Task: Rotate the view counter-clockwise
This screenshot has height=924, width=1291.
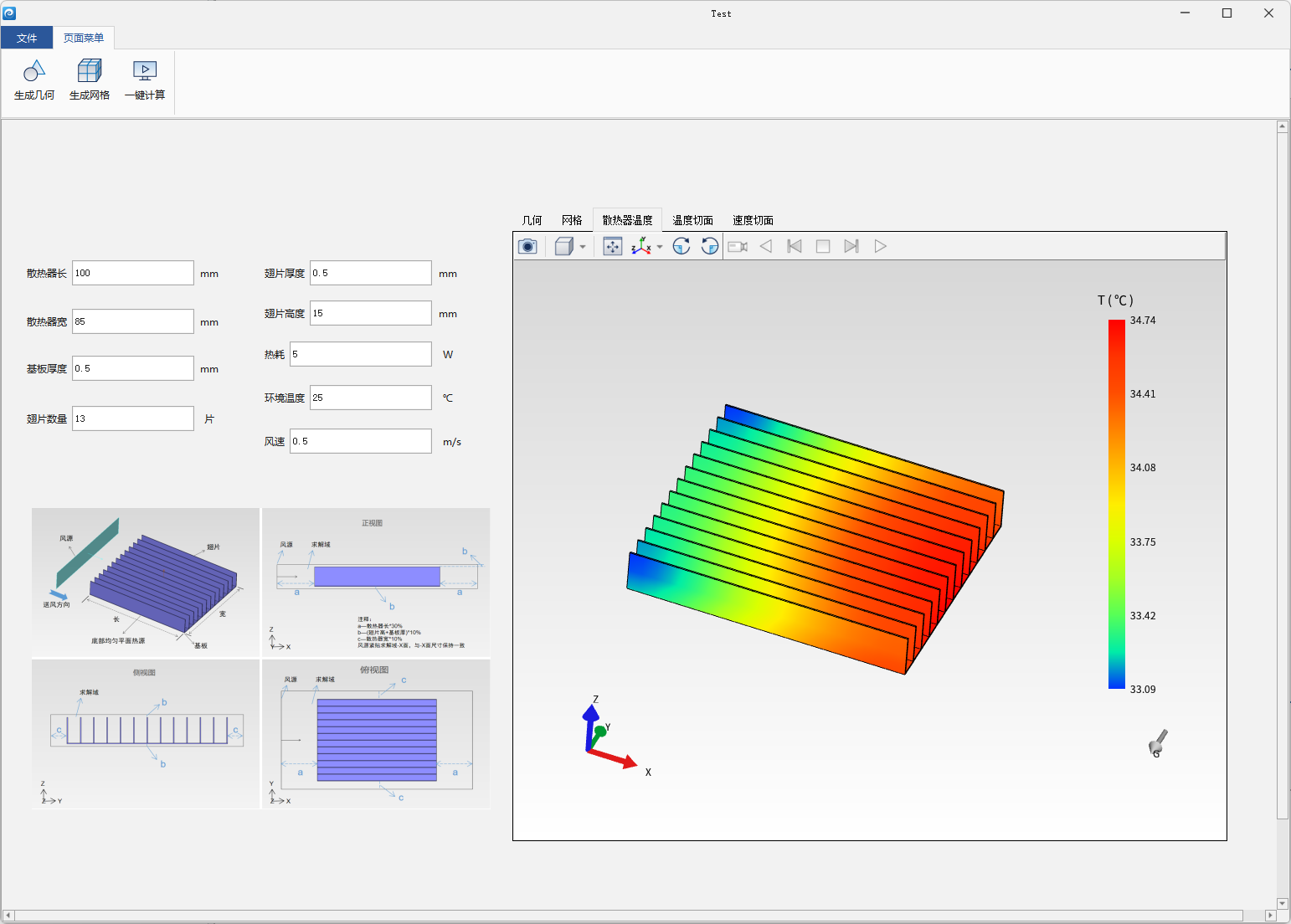Action: (x=710, y=246)
